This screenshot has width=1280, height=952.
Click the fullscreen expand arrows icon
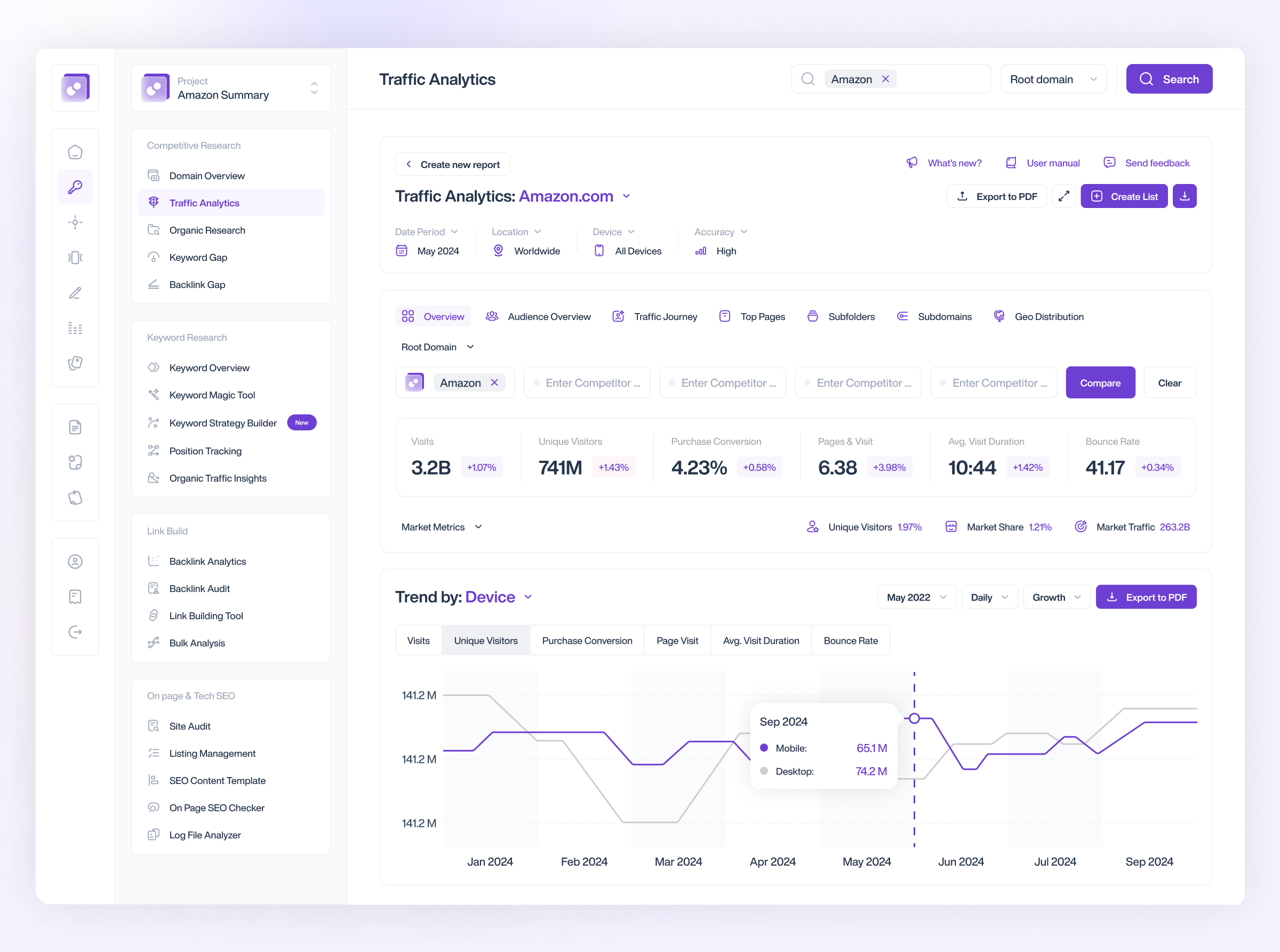1064,196
